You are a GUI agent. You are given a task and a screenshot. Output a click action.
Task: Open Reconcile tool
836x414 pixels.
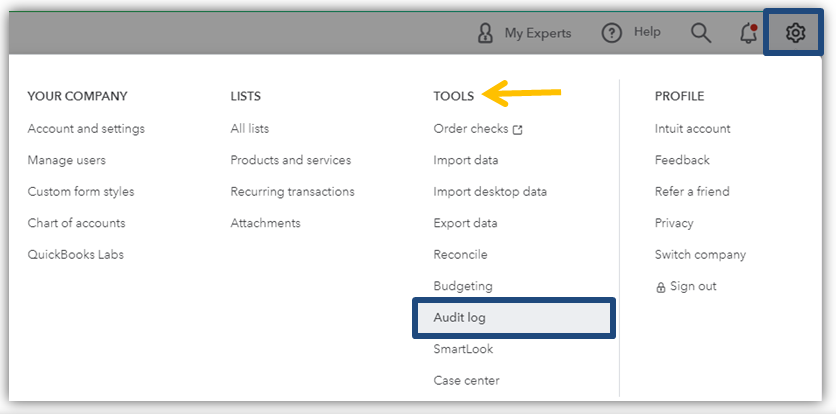(x=460, y=254)
